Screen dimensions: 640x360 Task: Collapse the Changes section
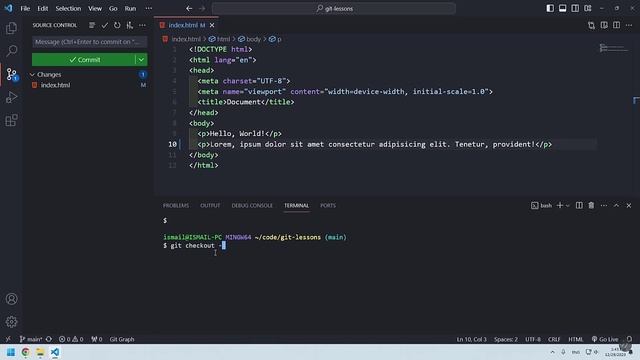point(32,75)
